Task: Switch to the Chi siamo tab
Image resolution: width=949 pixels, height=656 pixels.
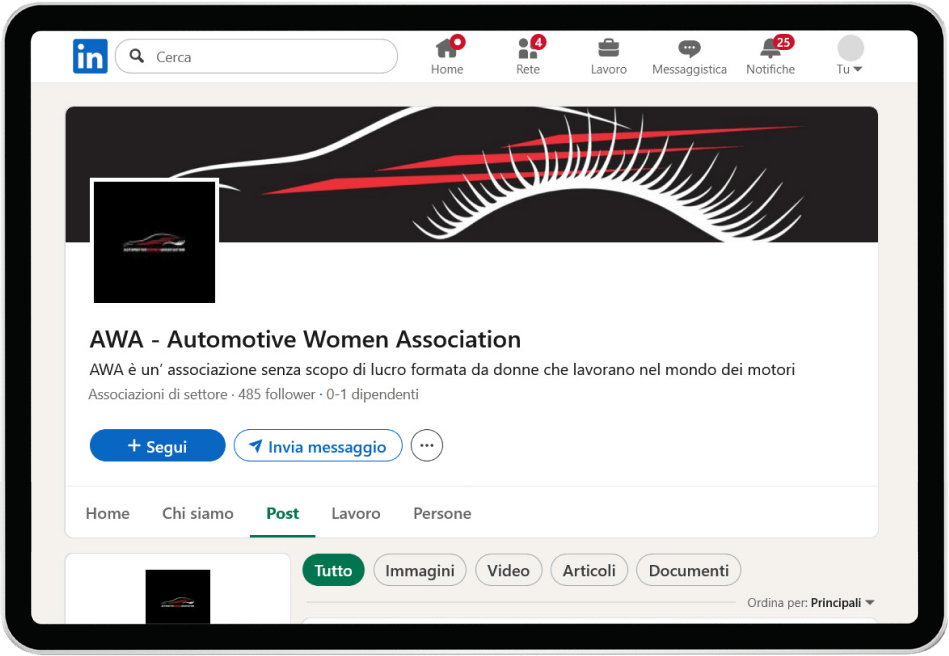Action: click(198, 513)
